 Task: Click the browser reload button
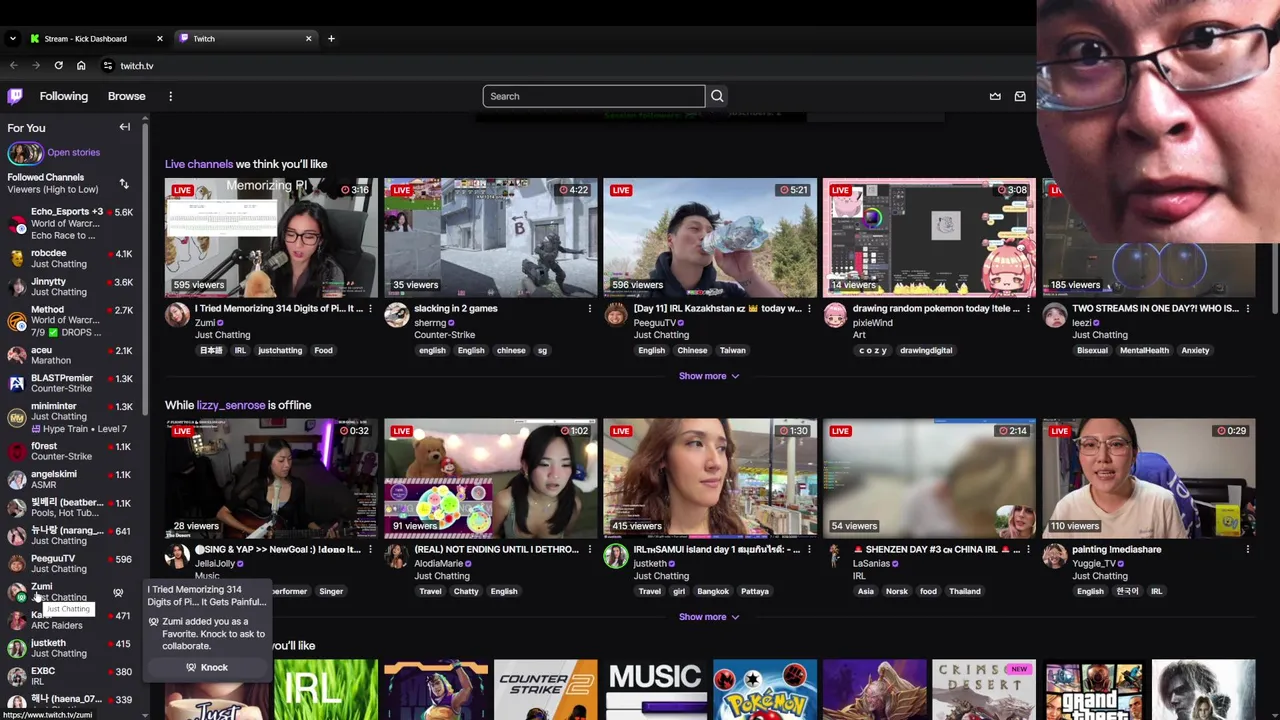click(58, 66)
